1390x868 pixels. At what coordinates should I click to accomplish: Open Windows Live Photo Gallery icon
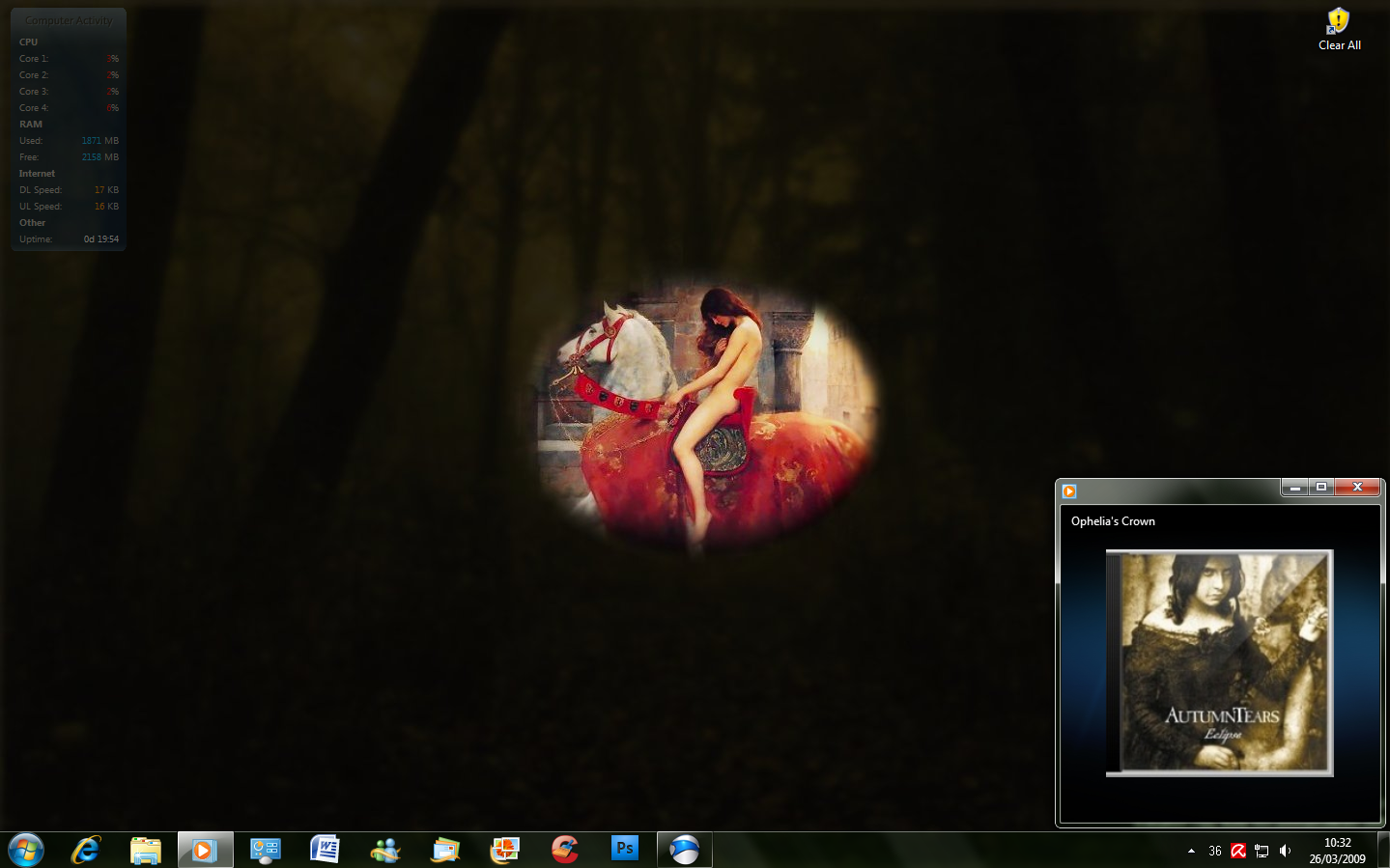tap(504, 850)
